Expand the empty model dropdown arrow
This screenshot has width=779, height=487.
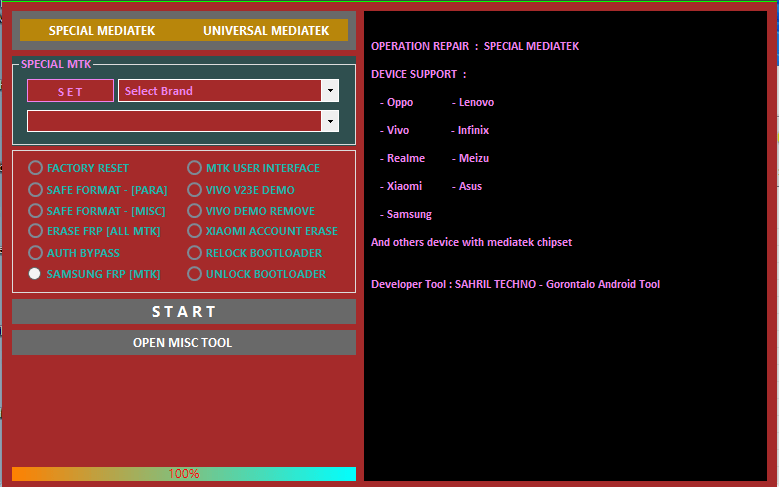pos(330,121)
